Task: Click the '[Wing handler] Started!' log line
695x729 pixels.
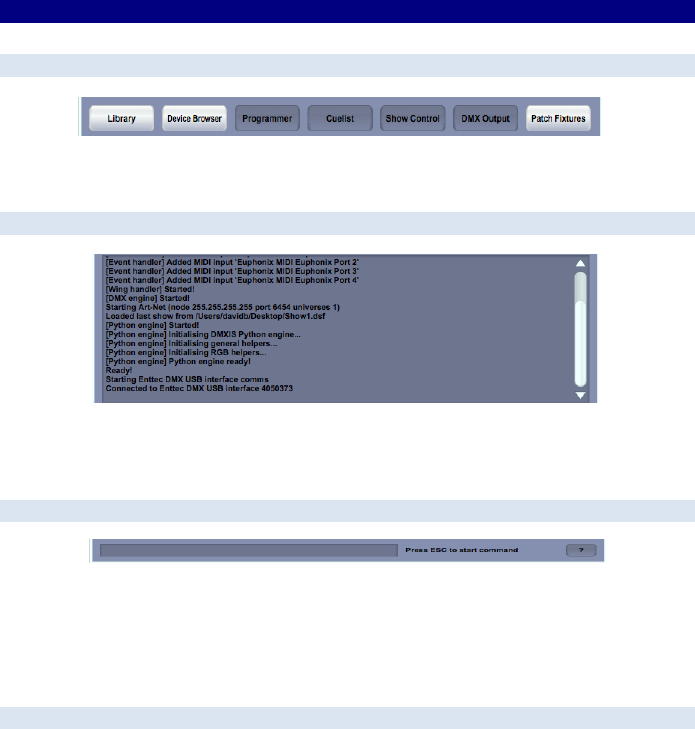Action: point(150,289)
